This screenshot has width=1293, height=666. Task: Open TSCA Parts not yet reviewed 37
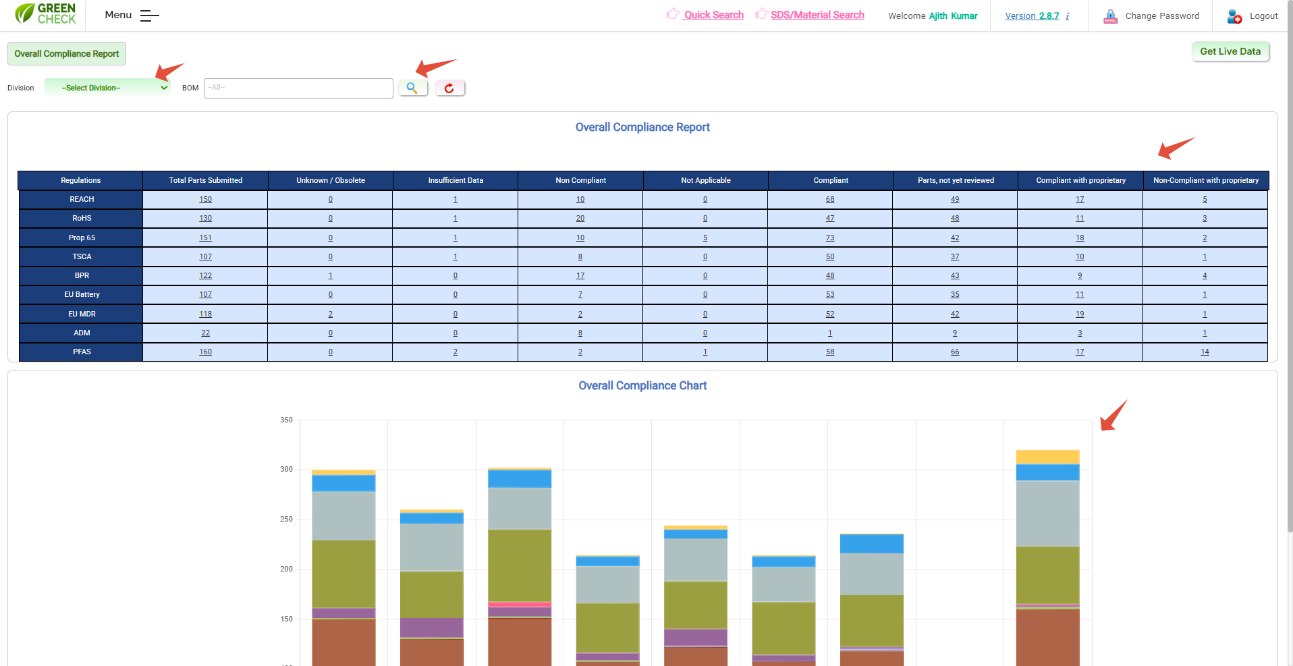coord(955,256)
